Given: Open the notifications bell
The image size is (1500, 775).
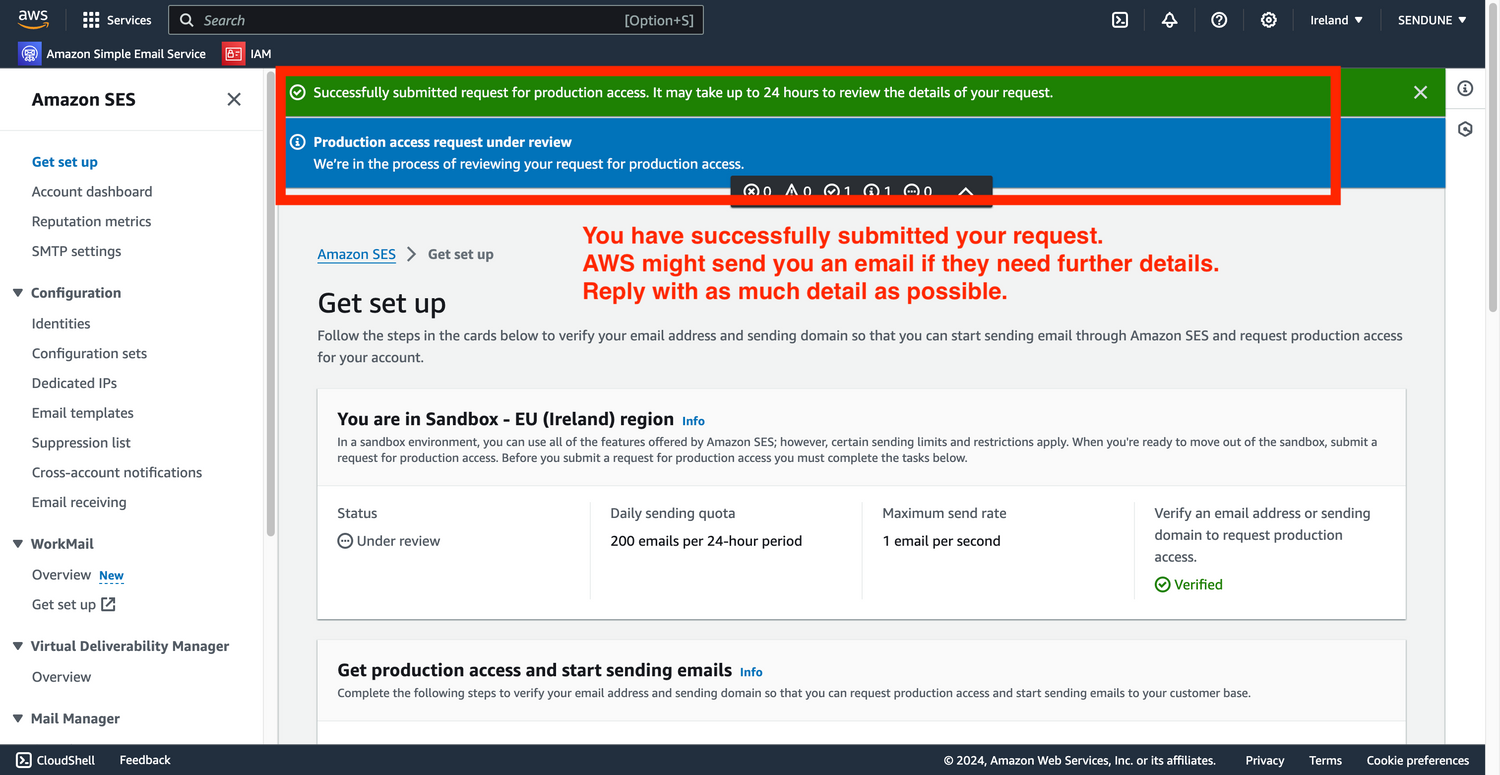Looking at the screenshot, I should (1169, 20).
